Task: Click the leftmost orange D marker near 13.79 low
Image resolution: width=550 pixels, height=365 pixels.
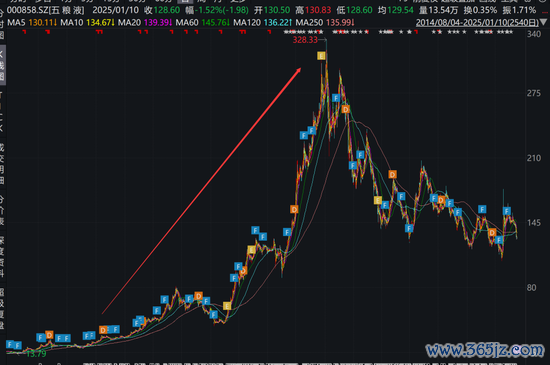Action: tap(49, 335)
